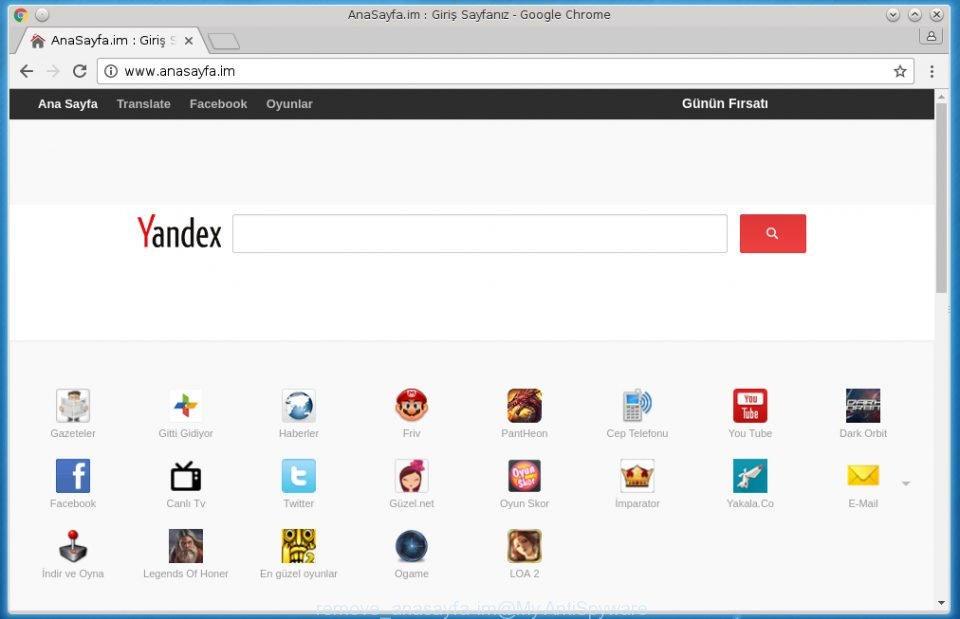
Task: Open the Gazeteler newspaper icon
Action: pos(73,405)
